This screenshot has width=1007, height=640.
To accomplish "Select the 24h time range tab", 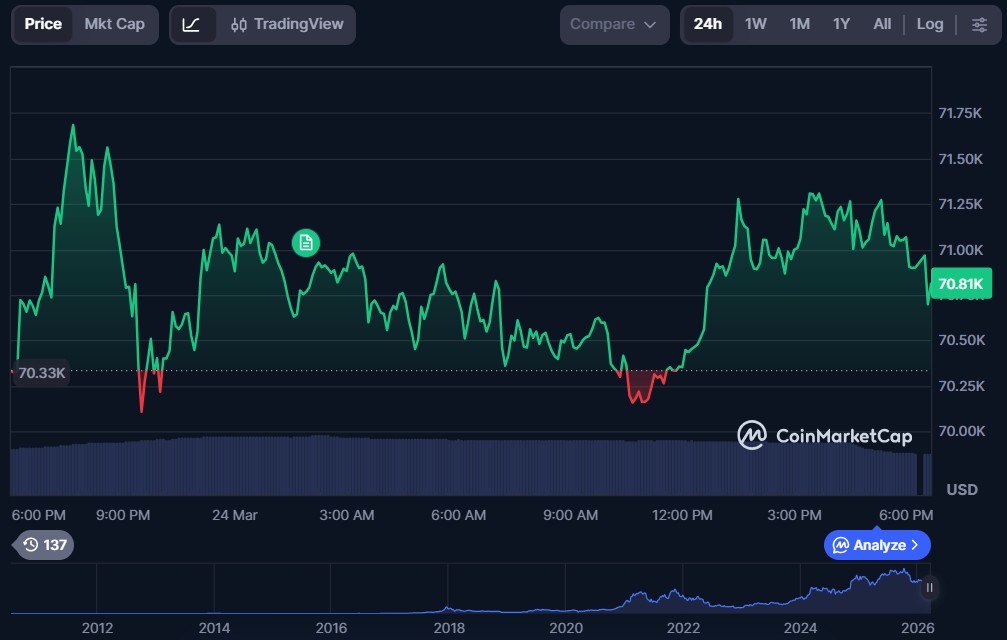I will (x=707, y=24).
